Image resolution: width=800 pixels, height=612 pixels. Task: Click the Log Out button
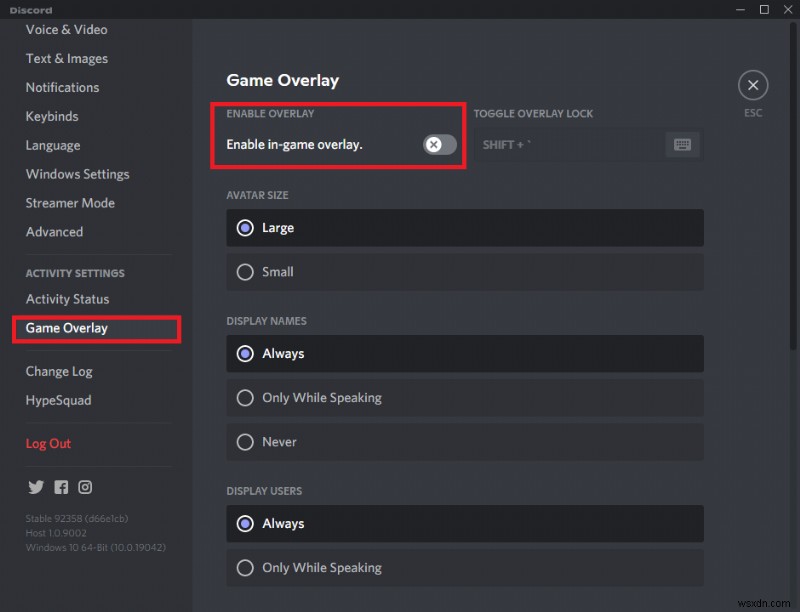point(48,443)
